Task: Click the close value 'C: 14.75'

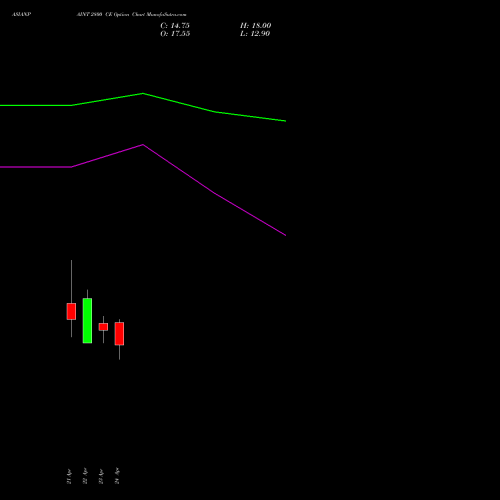Action: tap(175, 25)
